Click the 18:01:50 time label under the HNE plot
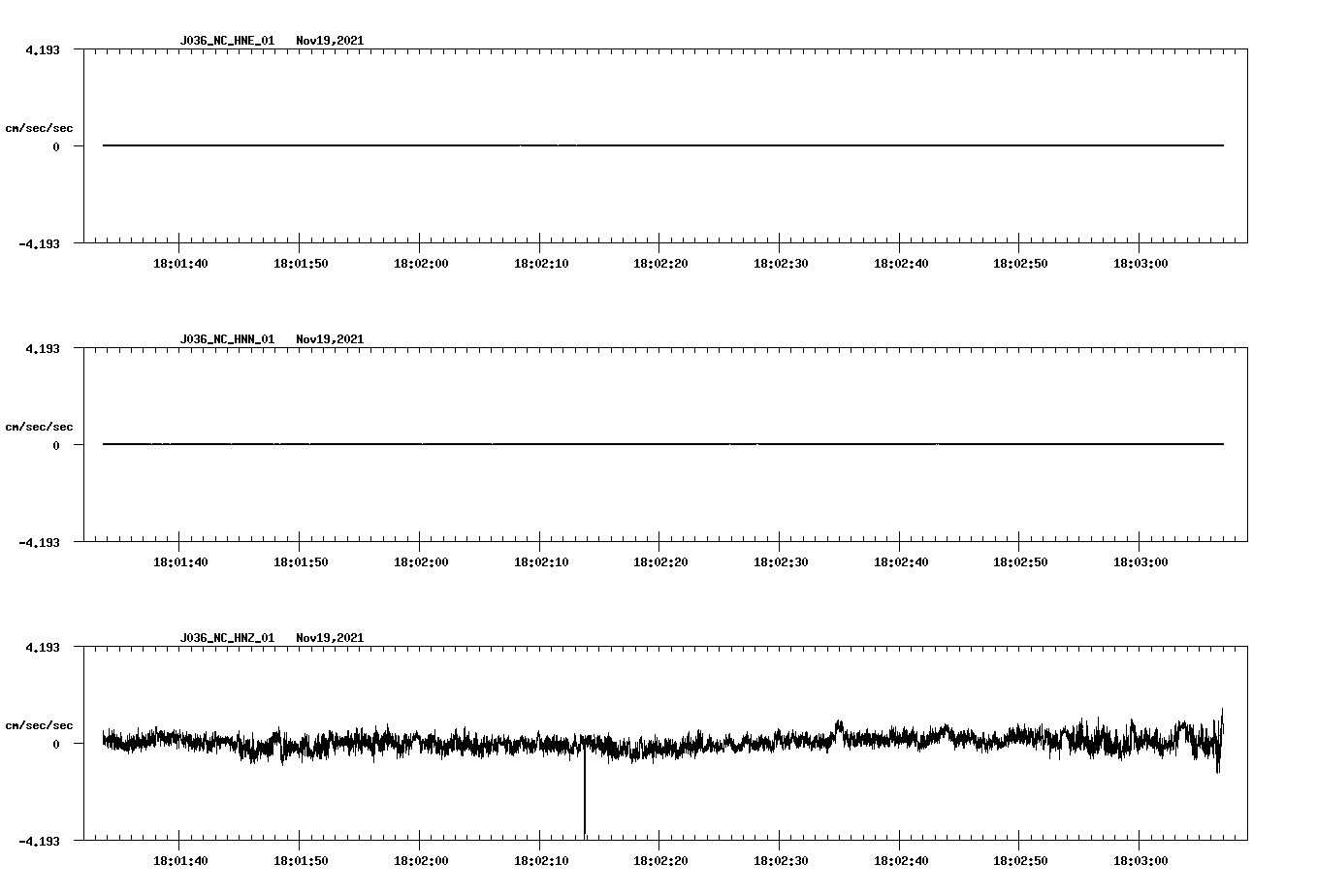 tap(301, 264)
